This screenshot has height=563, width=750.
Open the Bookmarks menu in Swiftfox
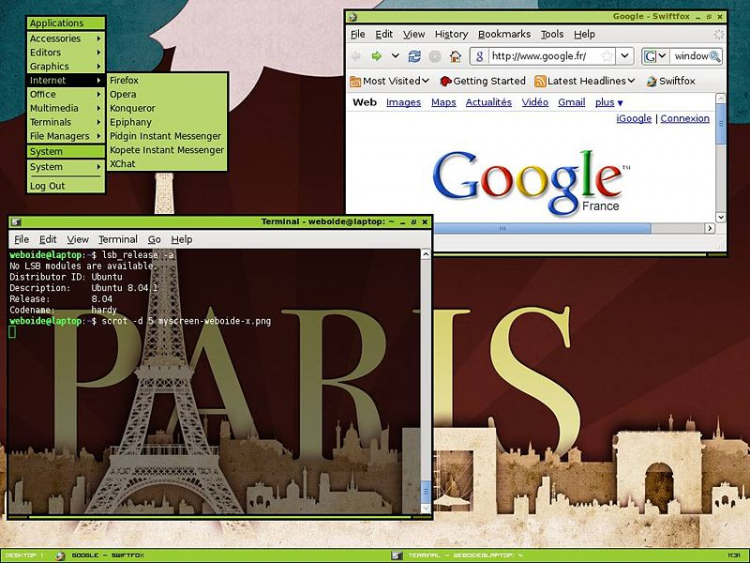tap(504, 34)
